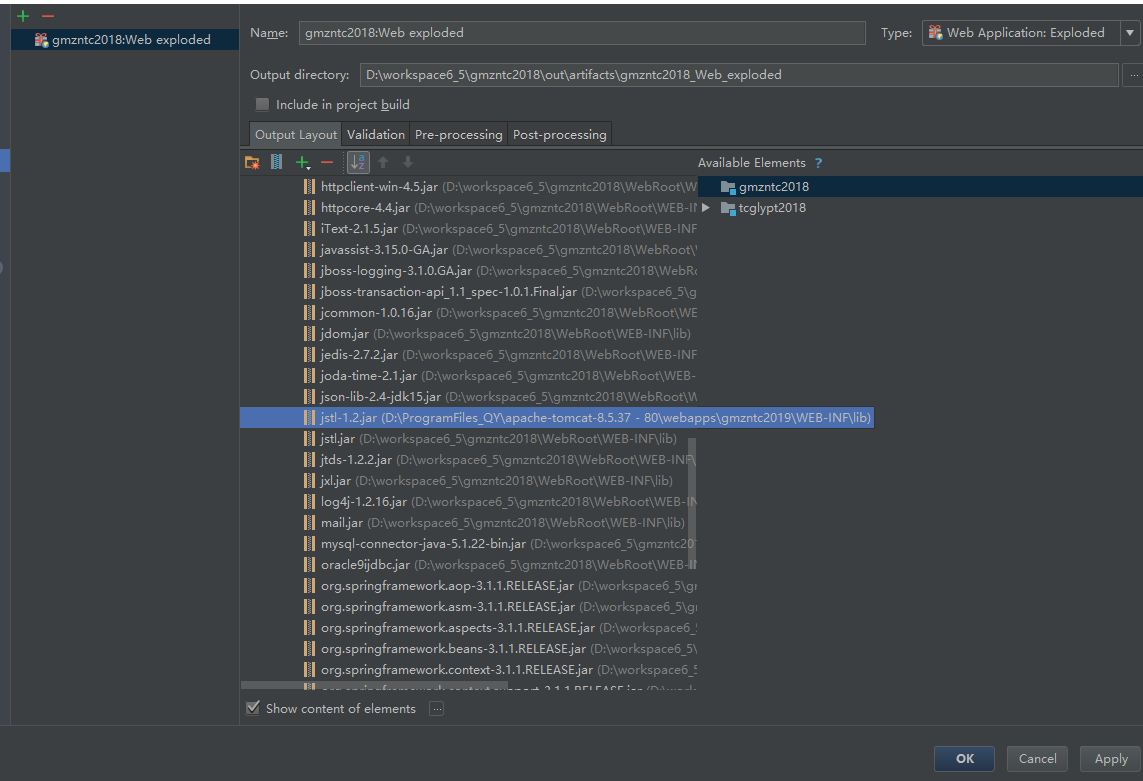Select org.springframework.beans-3.1.1.RELEASE.jar row
The image size is (1143, 781).
coord(469,649)
